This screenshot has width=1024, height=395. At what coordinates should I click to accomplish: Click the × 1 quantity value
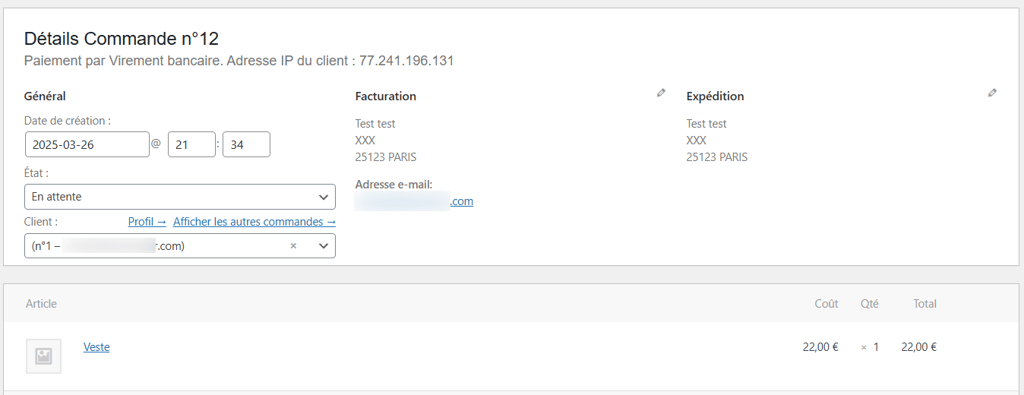click(870, 348)
